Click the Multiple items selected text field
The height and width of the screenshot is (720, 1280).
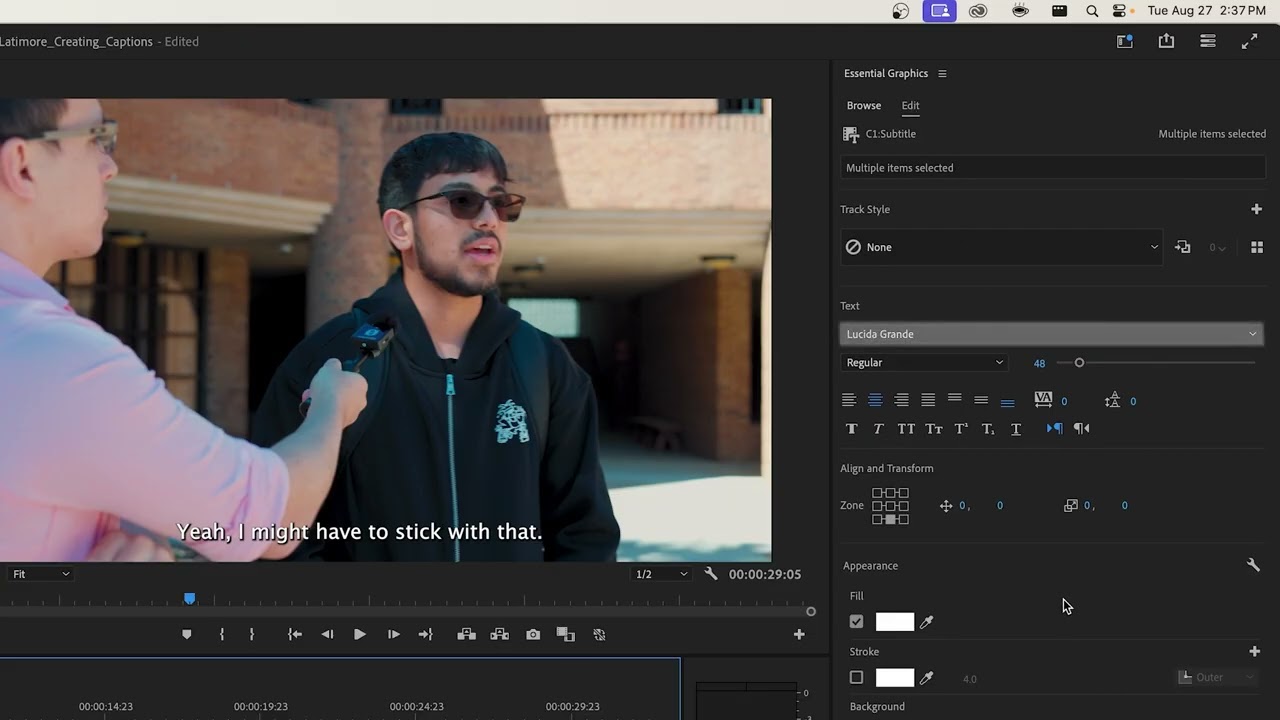(x=1053, y=168)
